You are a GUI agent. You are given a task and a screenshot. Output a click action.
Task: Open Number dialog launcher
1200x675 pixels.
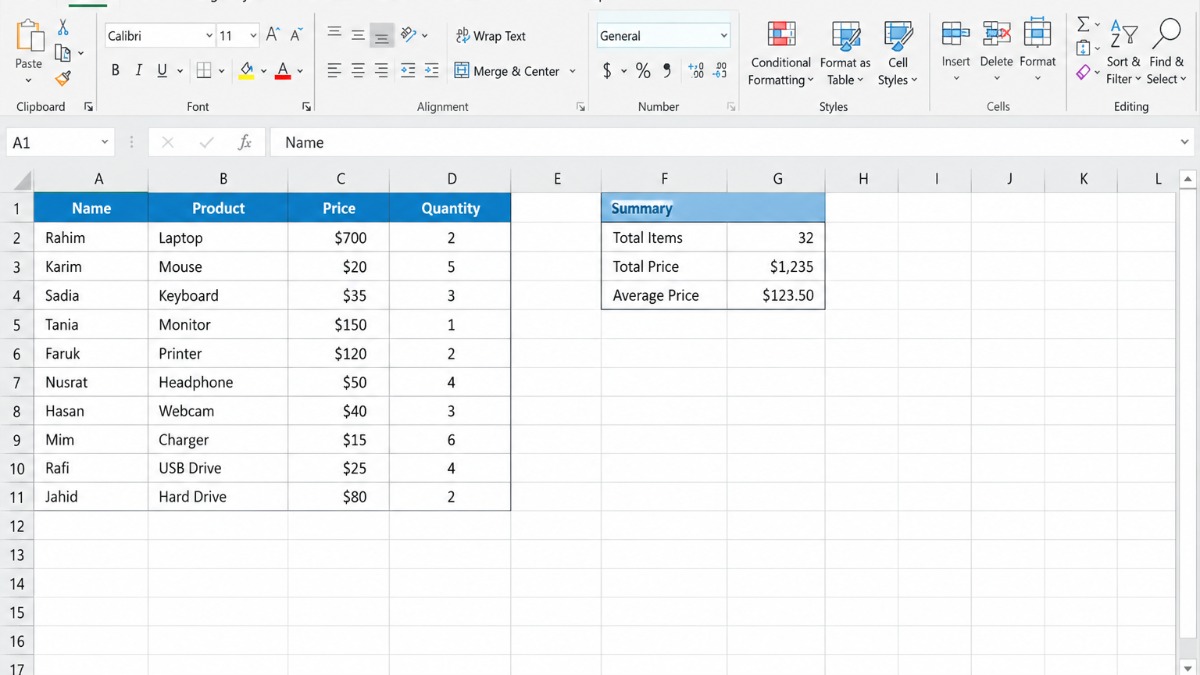(731, 107)
